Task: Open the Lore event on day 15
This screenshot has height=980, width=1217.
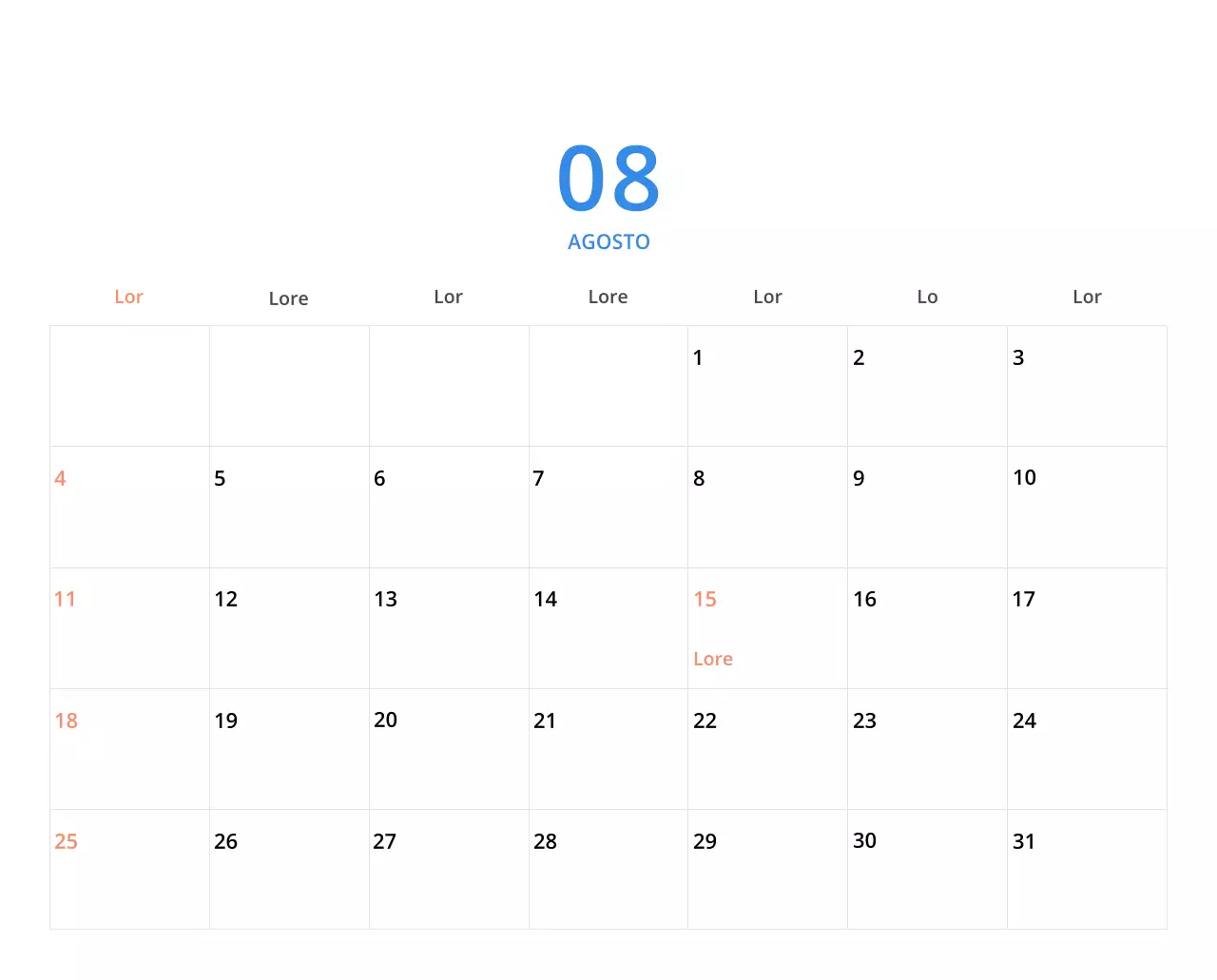Action: (713, 658)
